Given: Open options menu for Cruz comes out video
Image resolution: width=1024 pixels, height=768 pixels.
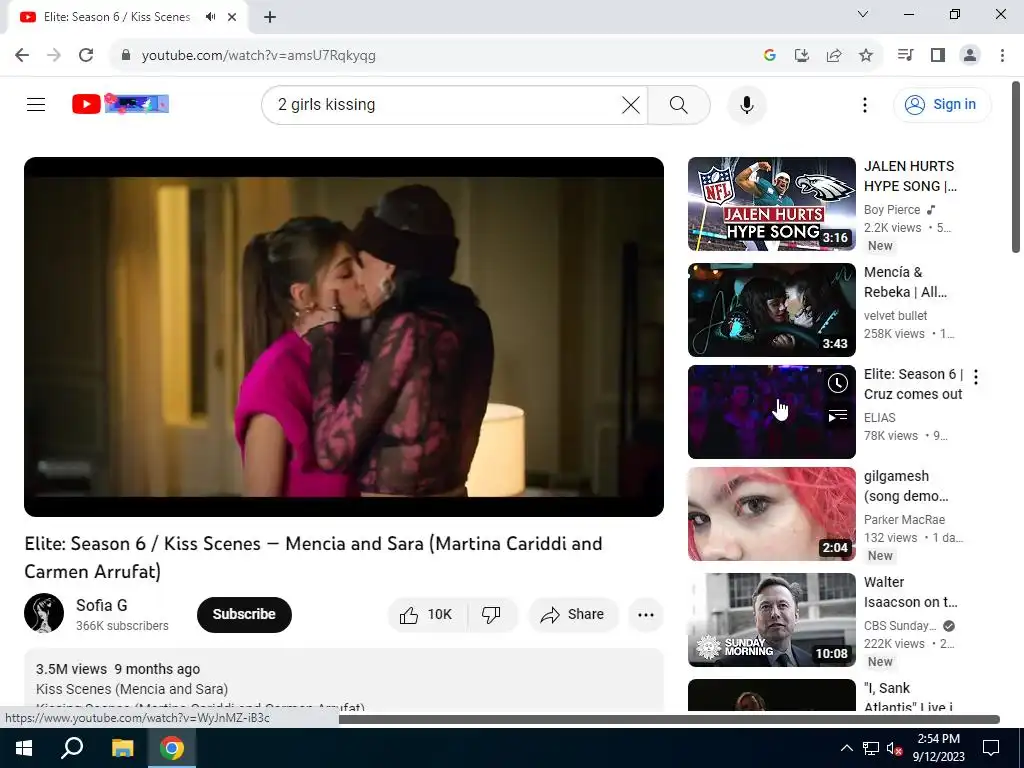Looking at the screenshot, I should click(976, 377).
